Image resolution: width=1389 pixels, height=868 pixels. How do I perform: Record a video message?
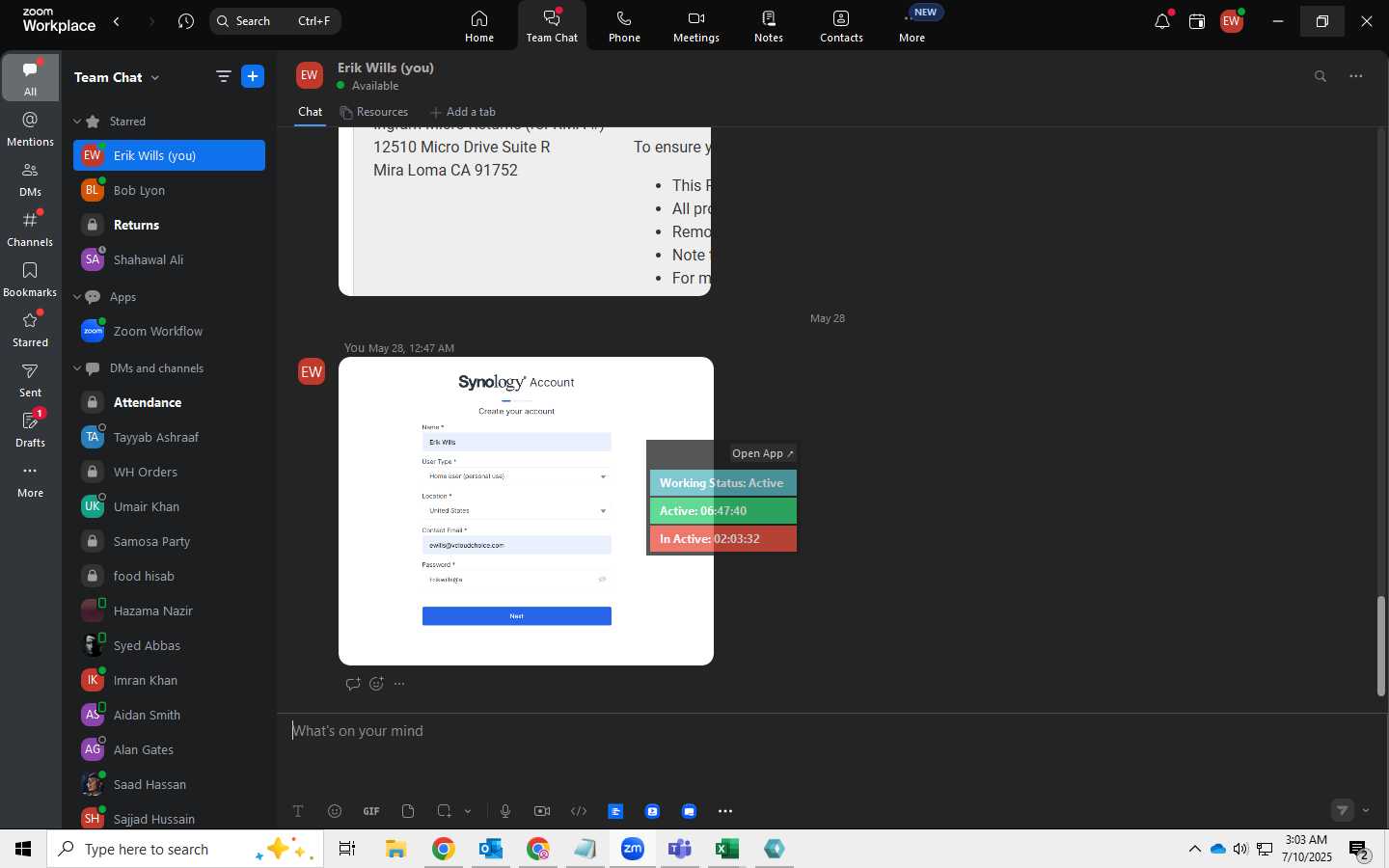tap(542, 811)
